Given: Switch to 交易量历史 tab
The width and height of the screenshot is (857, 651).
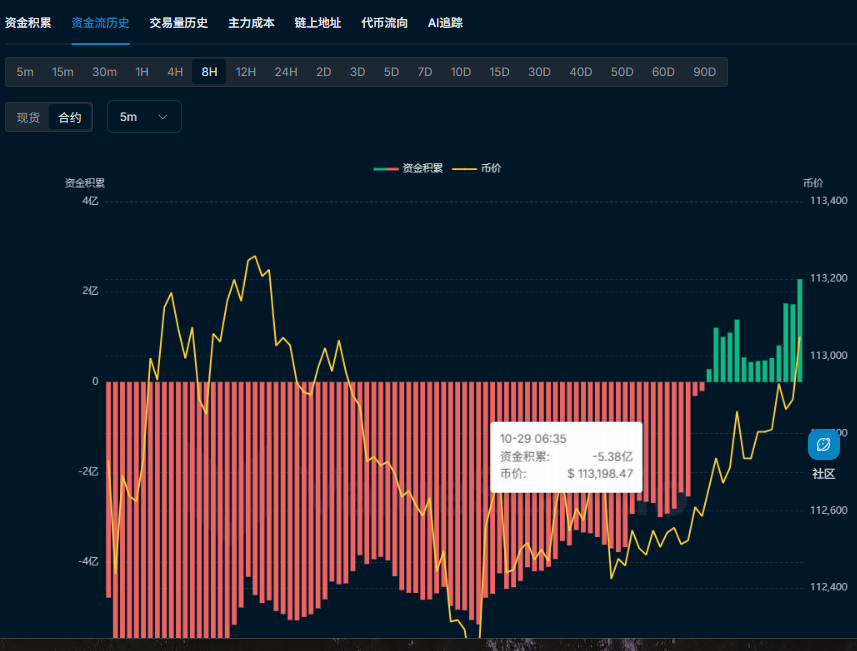Looking at the screenshot, I should tap(179, 22).
